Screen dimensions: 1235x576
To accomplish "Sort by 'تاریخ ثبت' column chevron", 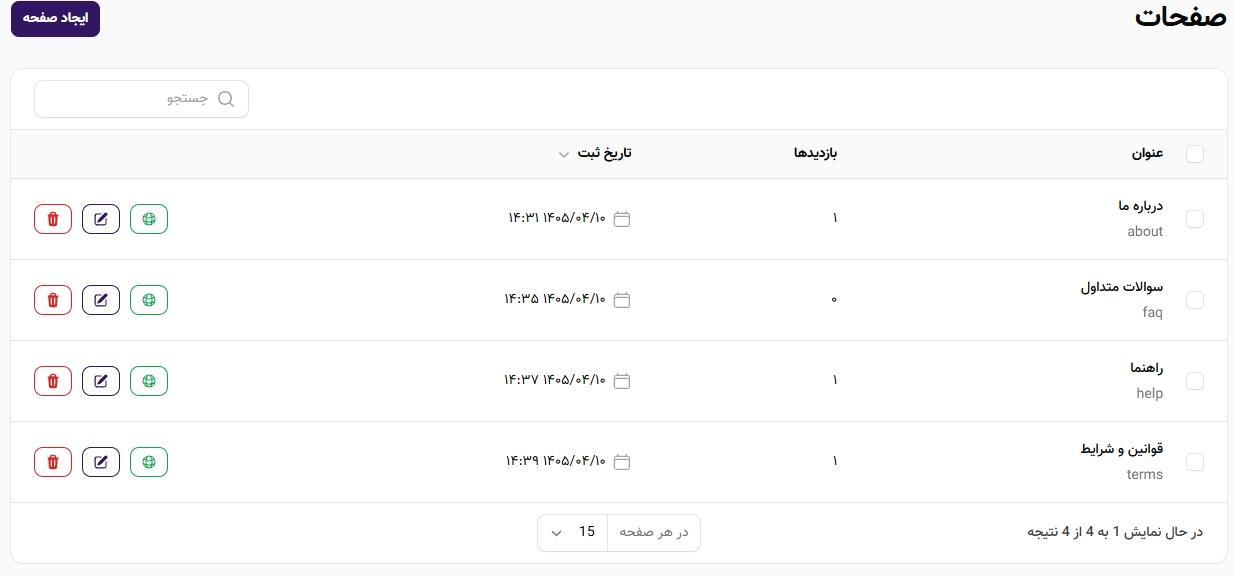I will pos(564,154).
